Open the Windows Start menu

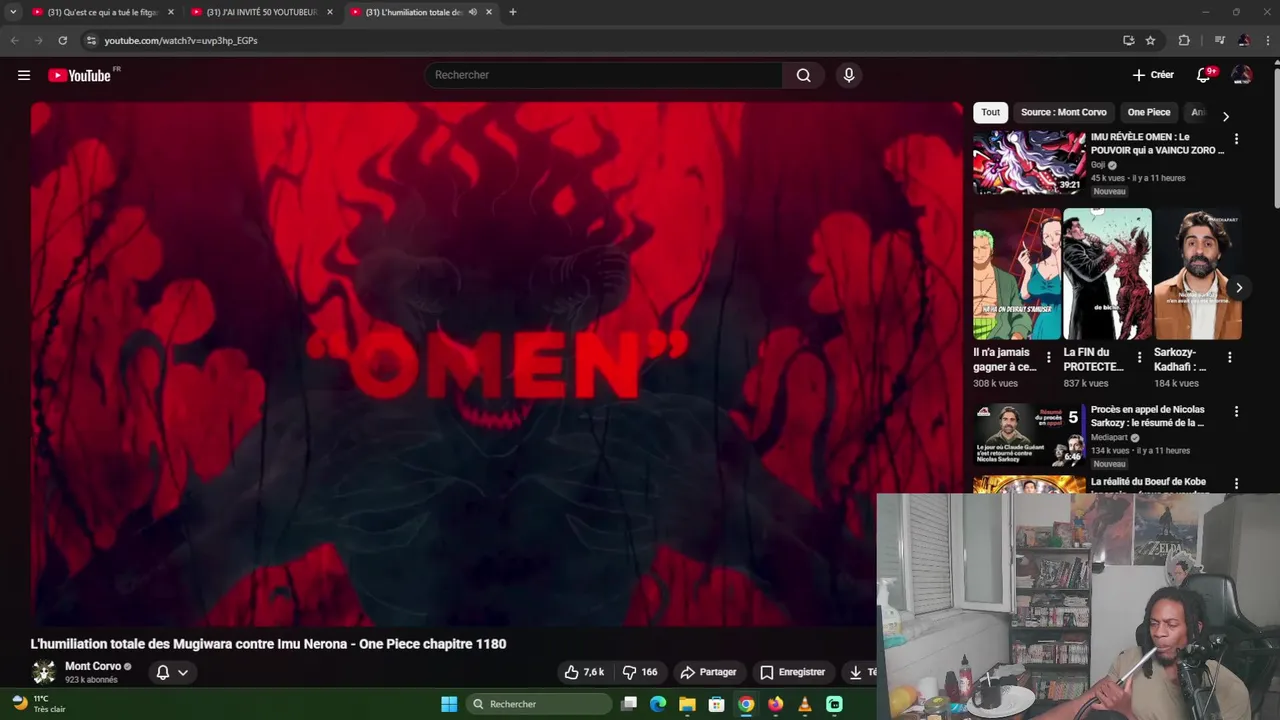point(449,704)
